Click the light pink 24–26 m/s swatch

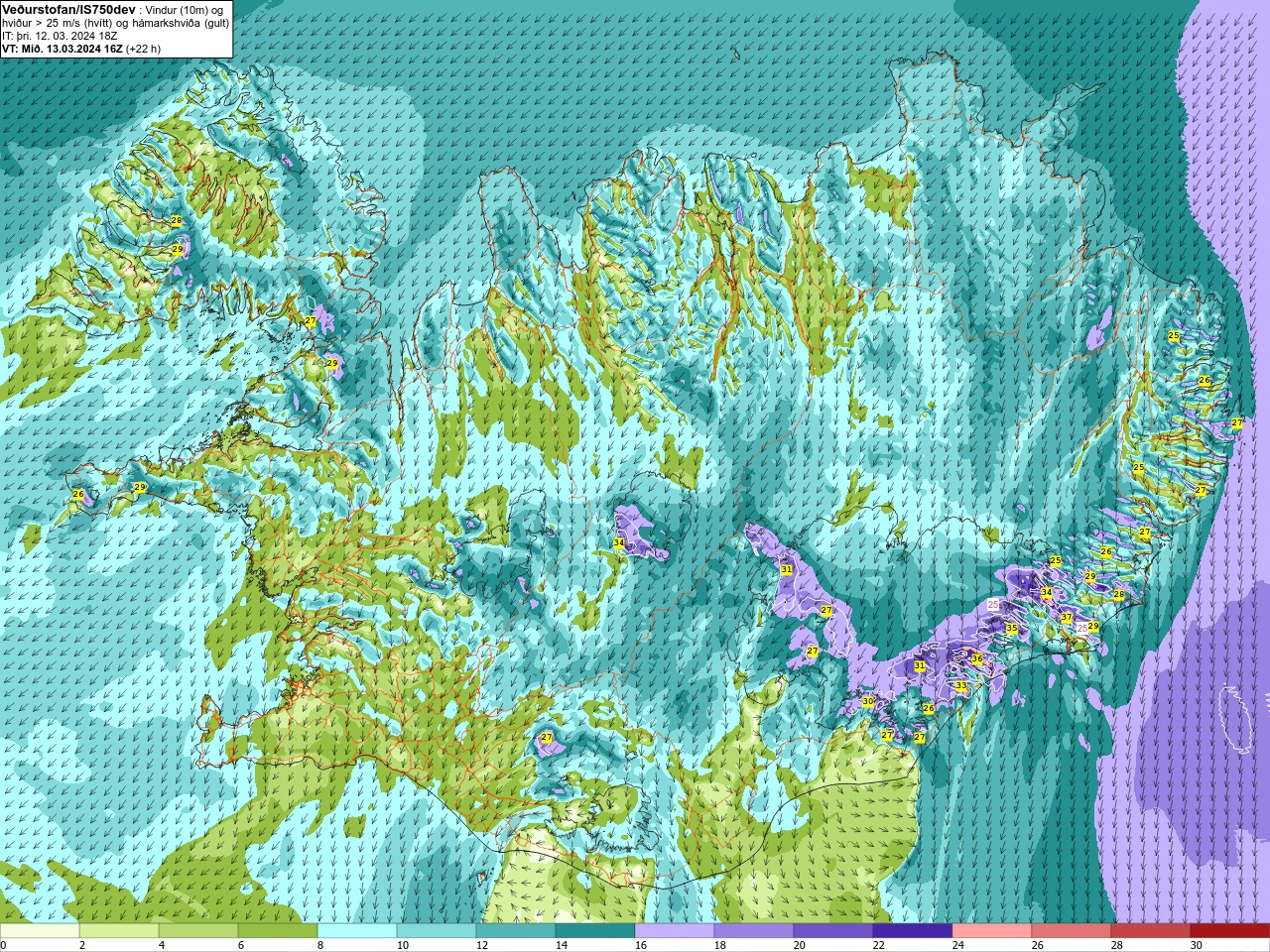click(992, 931)
